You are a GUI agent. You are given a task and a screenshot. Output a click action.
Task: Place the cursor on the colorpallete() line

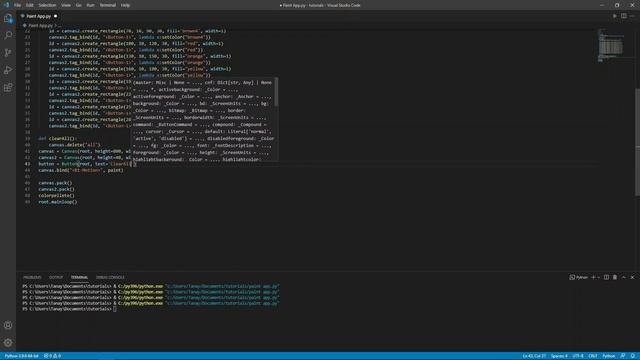56,196
